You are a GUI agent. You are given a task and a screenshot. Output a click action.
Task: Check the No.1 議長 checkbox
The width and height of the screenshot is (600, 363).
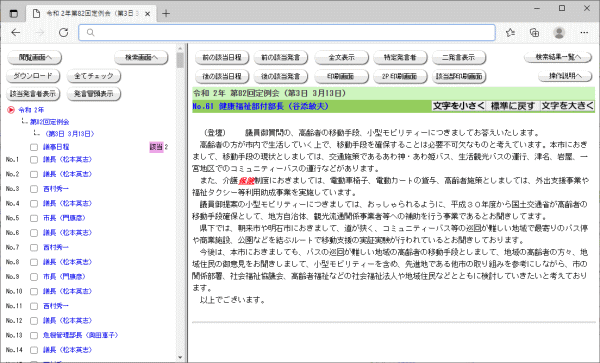click(x=34, y=160)
